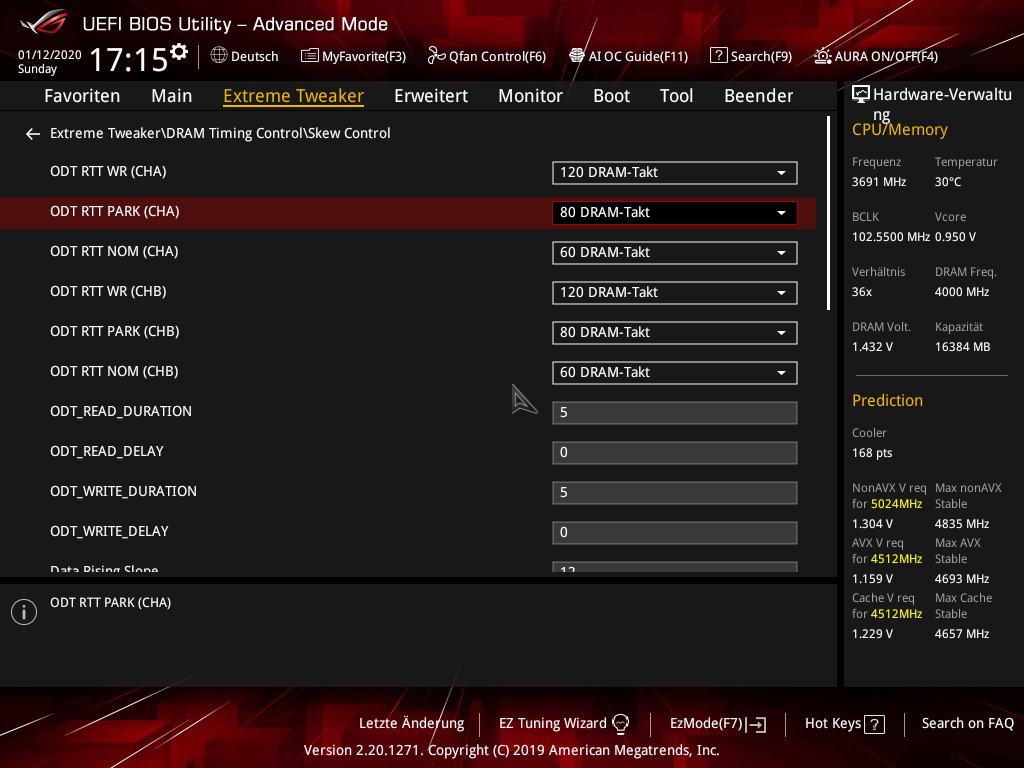Click Letzte Änderung button
This screenshot has height=768, width=1024.
click(411, 724)
